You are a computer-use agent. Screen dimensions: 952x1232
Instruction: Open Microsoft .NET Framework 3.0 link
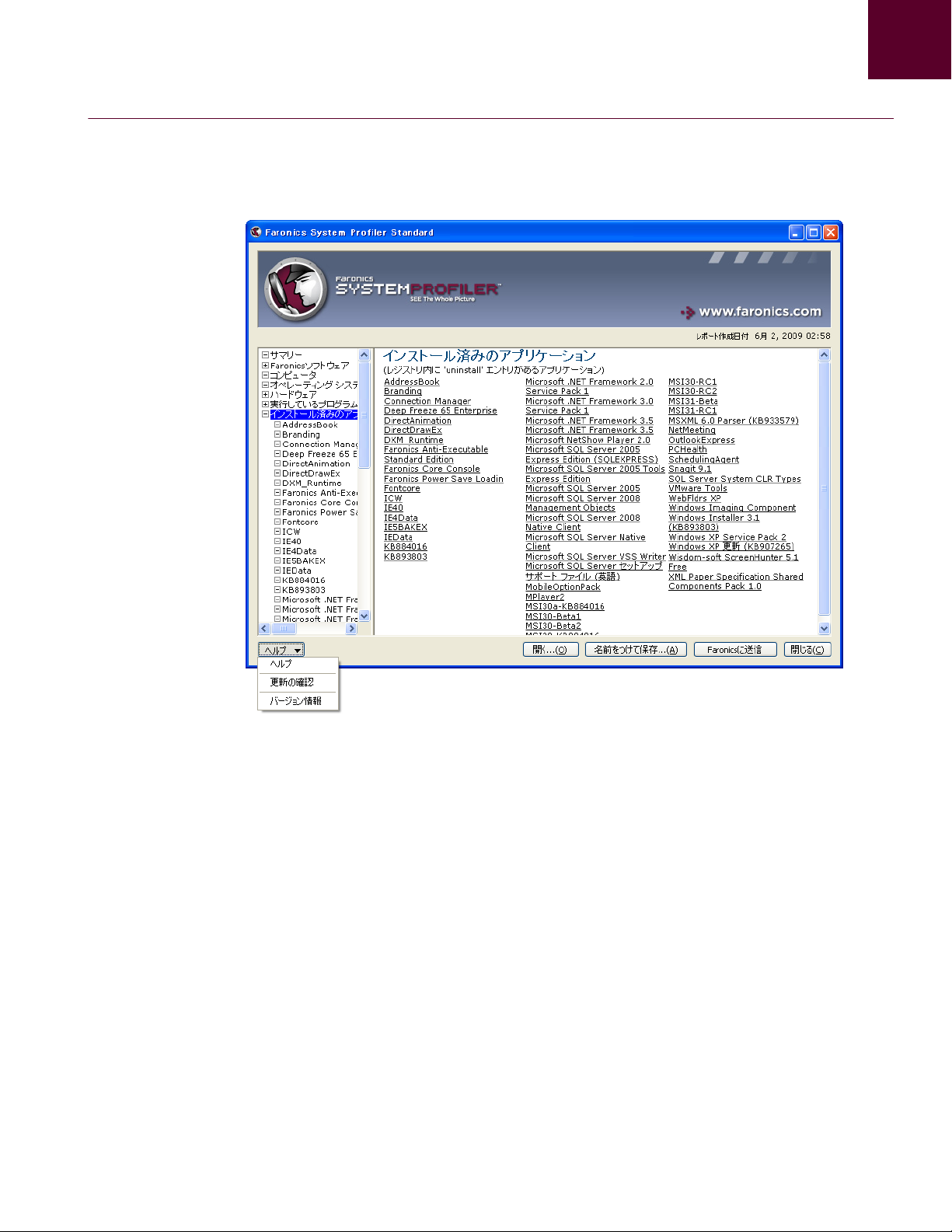tap(589, 401)
